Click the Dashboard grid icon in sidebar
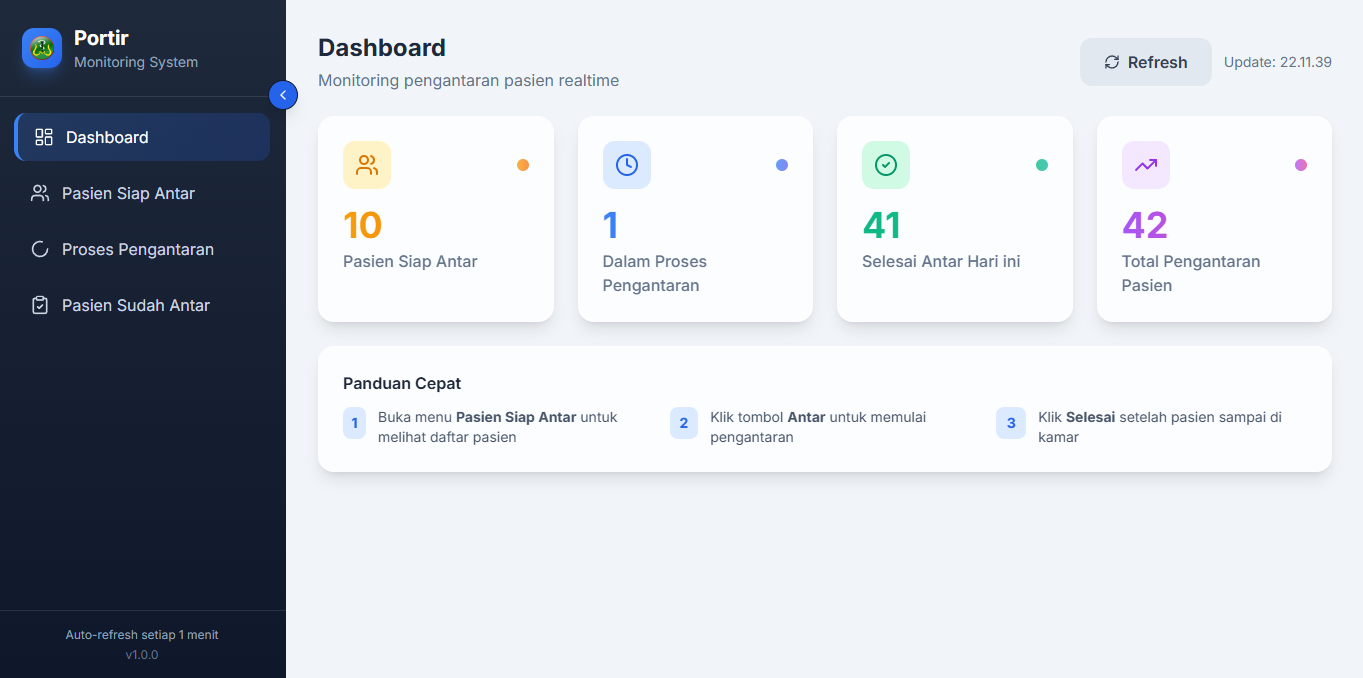Image resolution: width=1363 pixels, height=678 pixels. (x=44, y=137)
